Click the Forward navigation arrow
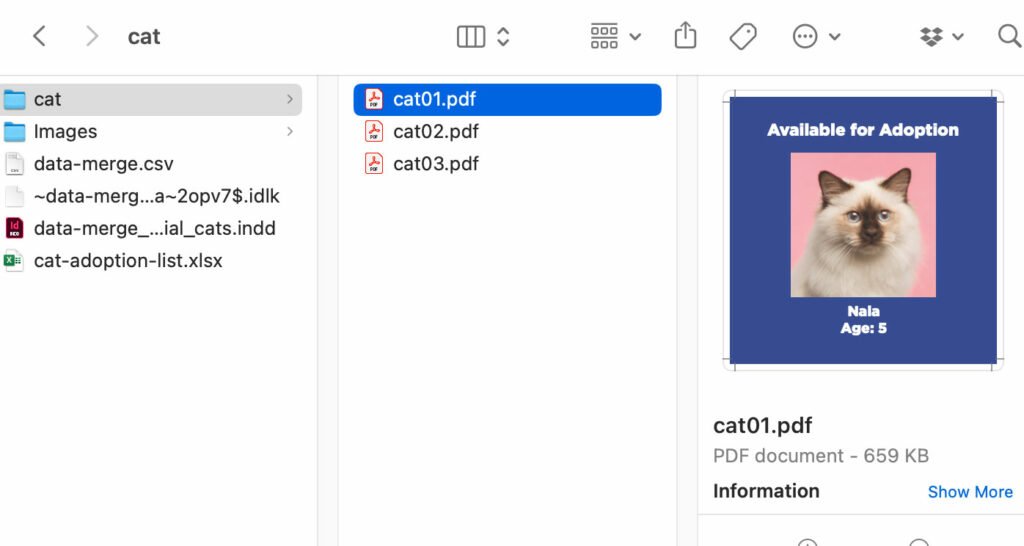1024x546 pixels. [92, 37]
